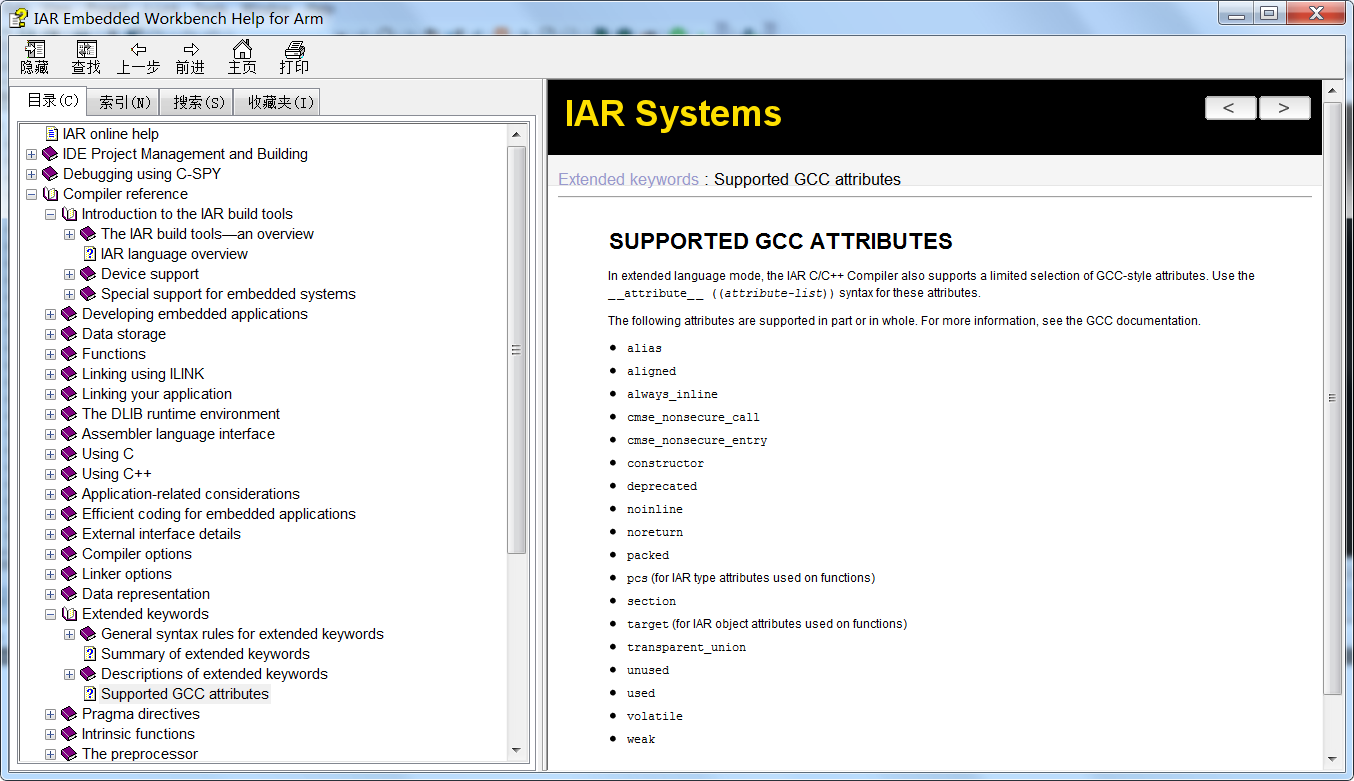Screen dimensions: 1354x781
Task: Expand the IDE Project Management and Building node
Action: [31, 154]
